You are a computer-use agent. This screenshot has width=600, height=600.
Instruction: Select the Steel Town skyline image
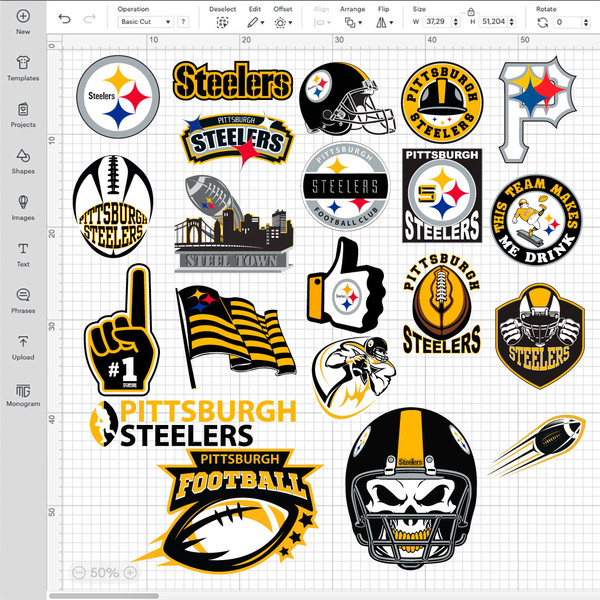coord(234,224)
